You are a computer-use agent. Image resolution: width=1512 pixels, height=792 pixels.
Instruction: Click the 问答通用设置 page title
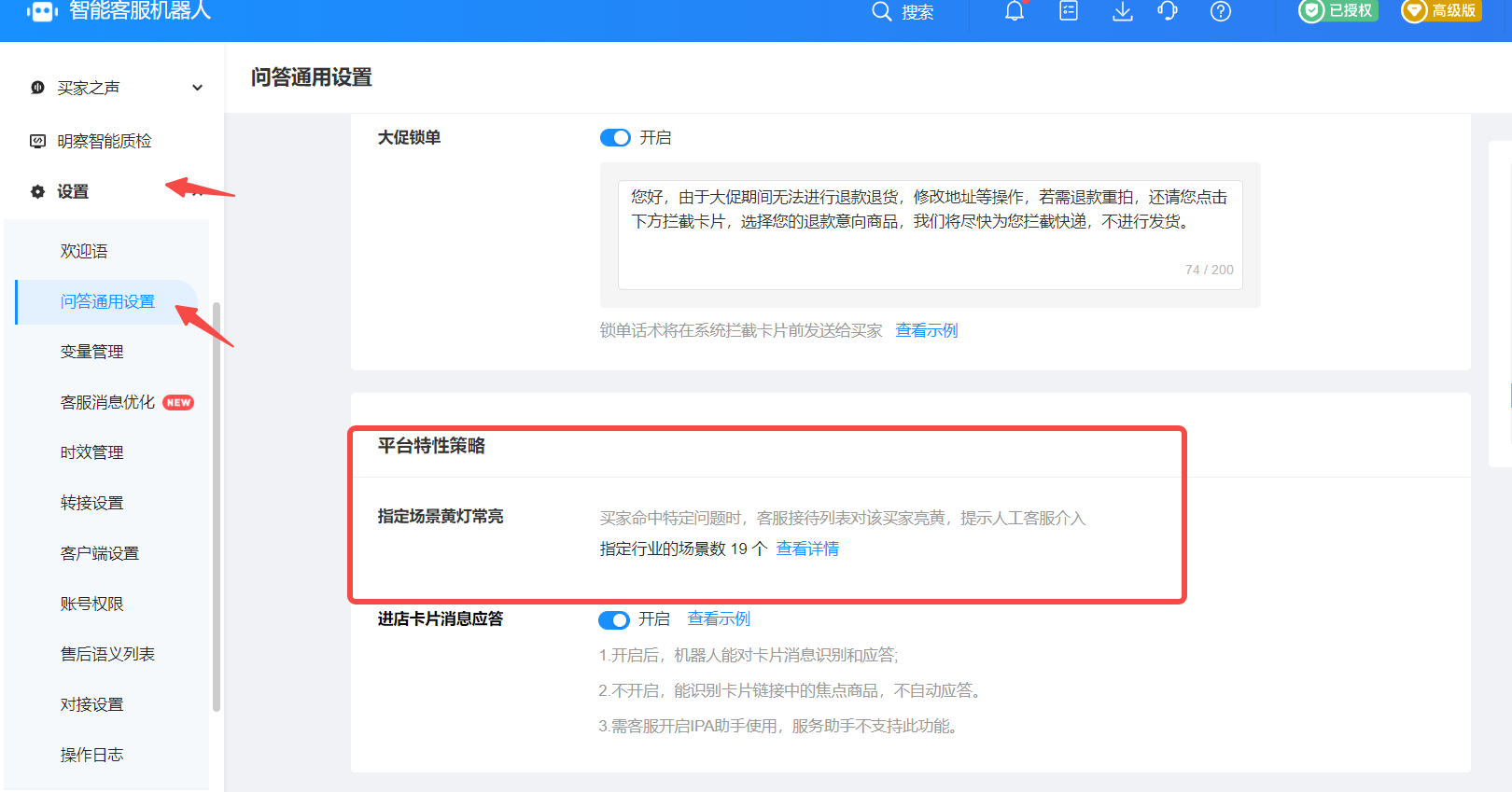pos(312,77)
